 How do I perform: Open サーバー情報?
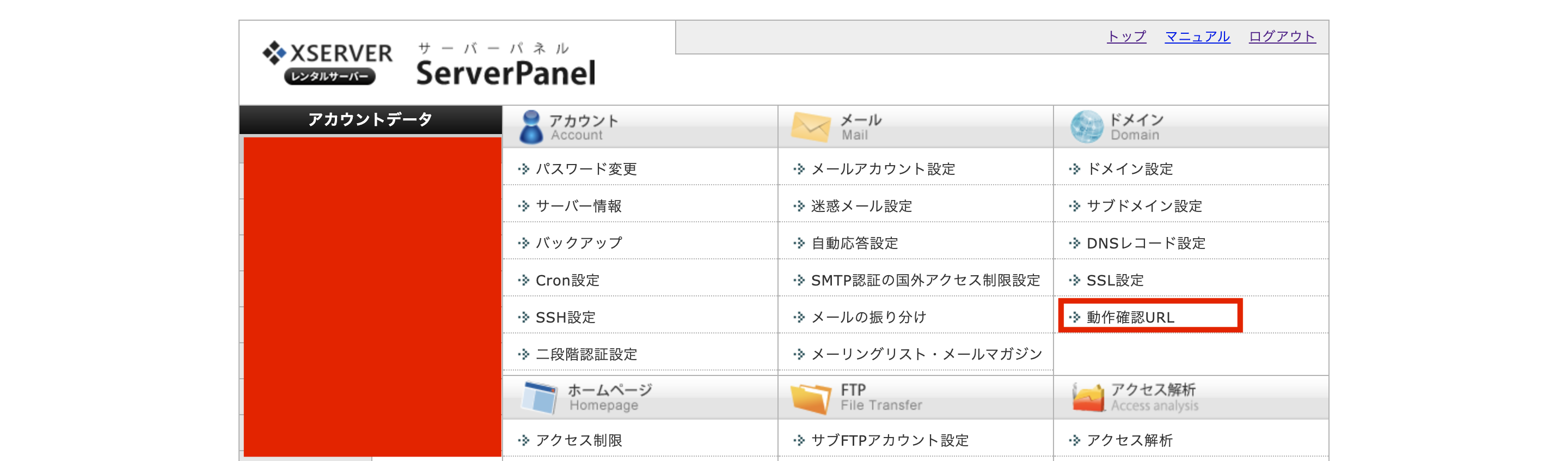578,206
